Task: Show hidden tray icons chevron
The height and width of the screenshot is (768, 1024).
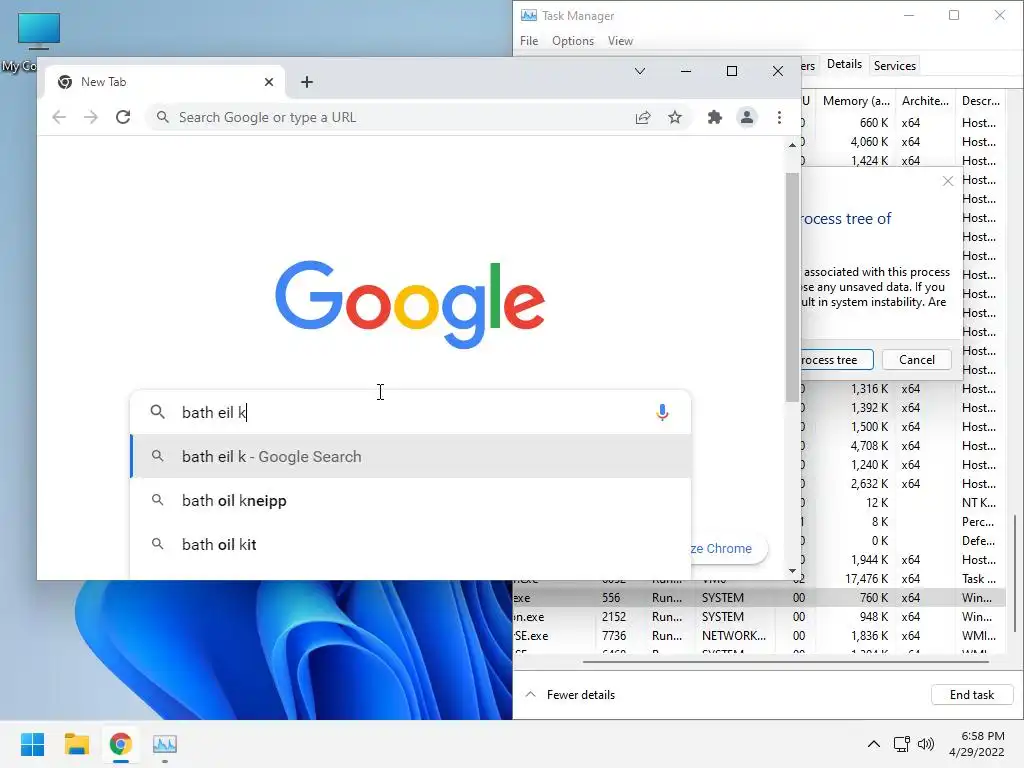Action: click(873, 744)
